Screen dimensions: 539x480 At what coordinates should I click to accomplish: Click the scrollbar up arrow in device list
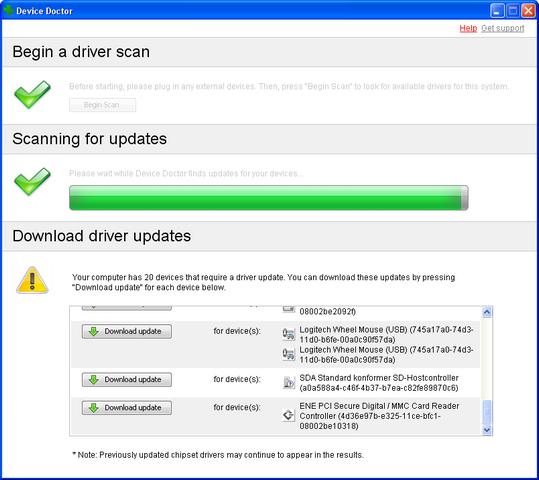tap(487, 312)
